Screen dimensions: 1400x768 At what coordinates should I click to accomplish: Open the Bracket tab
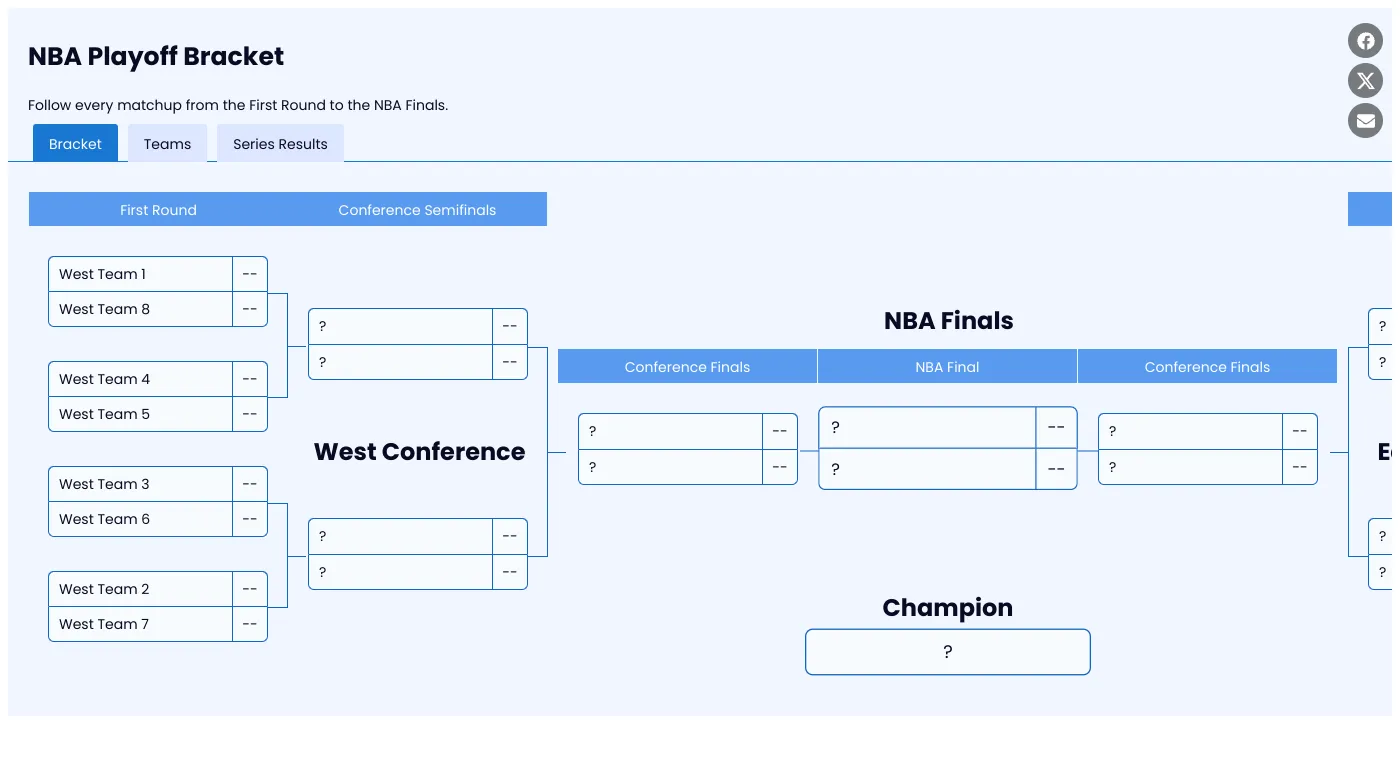75,144
